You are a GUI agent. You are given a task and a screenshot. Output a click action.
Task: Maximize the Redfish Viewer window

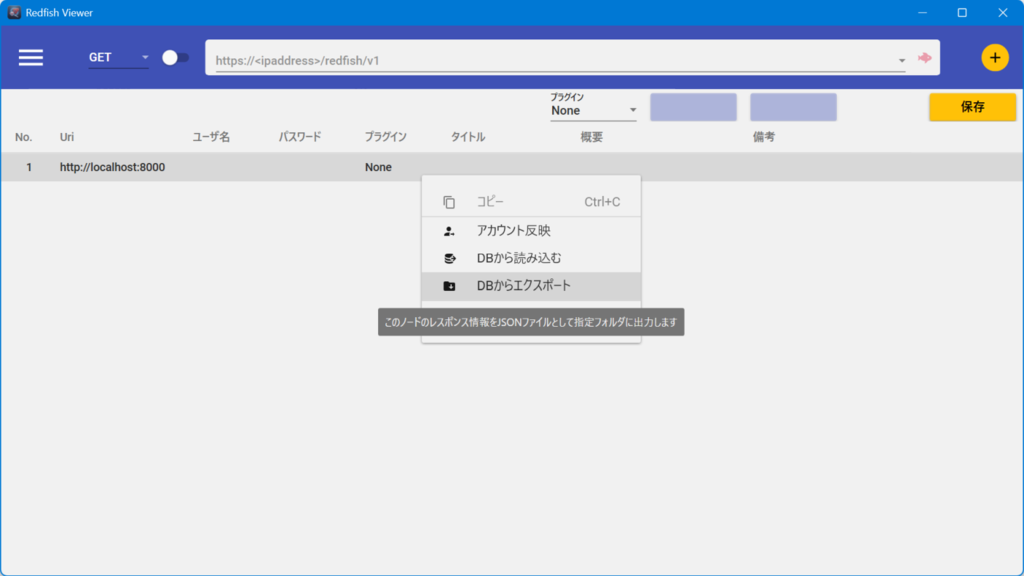click(x=962, y=12)
